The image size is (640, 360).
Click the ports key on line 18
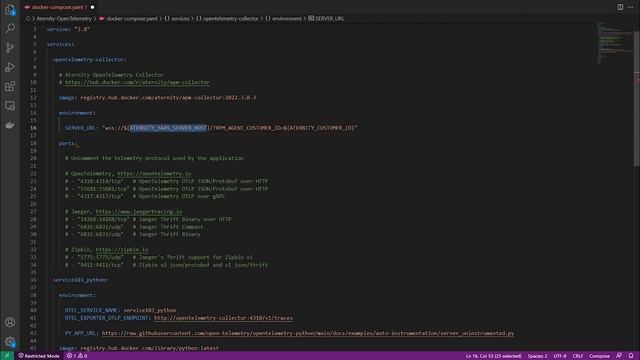click(x=67, y=144)
